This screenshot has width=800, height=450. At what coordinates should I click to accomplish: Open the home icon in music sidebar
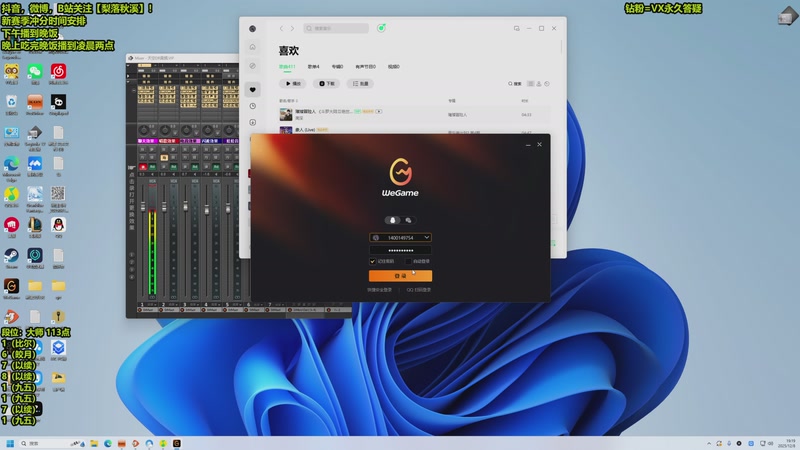coord(253,47)
